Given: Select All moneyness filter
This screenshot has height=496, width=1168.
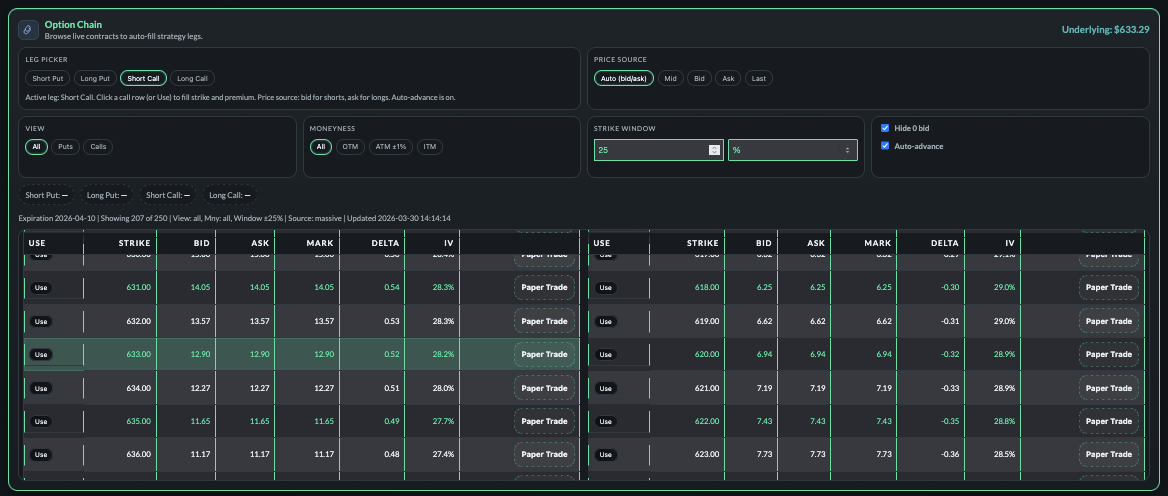Looking at the screenshot, I should point(321,147).
